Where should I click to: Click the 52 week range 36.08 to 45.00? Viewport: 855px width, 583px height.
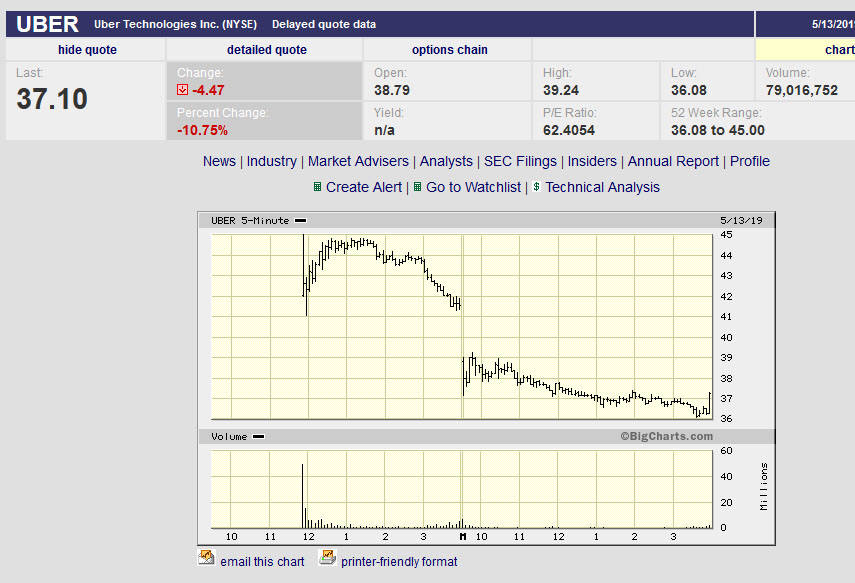tap(718, 130)
